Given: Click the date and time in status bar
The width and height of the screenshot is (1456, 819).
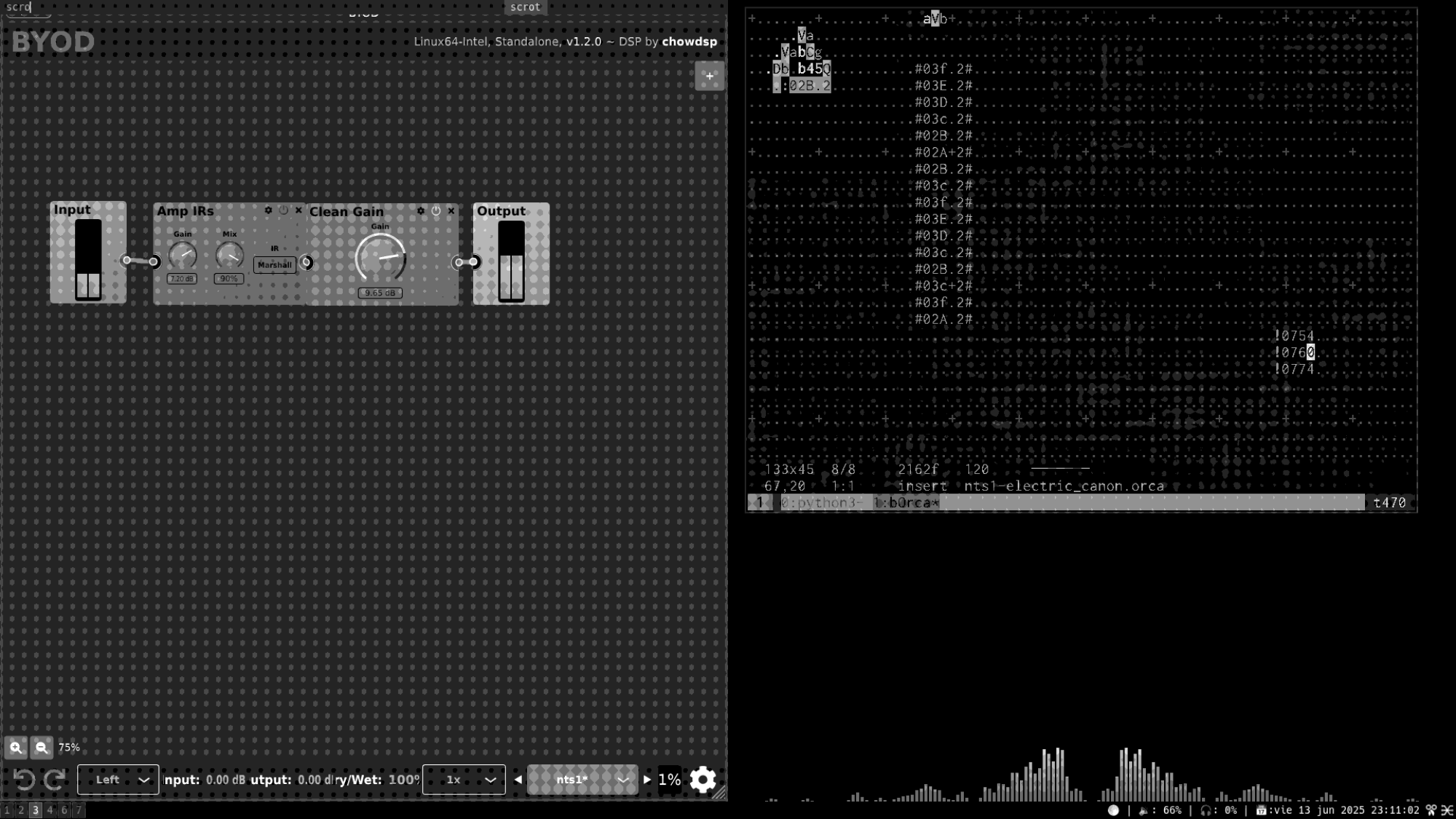Looking at the screenshot, I should click(1338, 810).
